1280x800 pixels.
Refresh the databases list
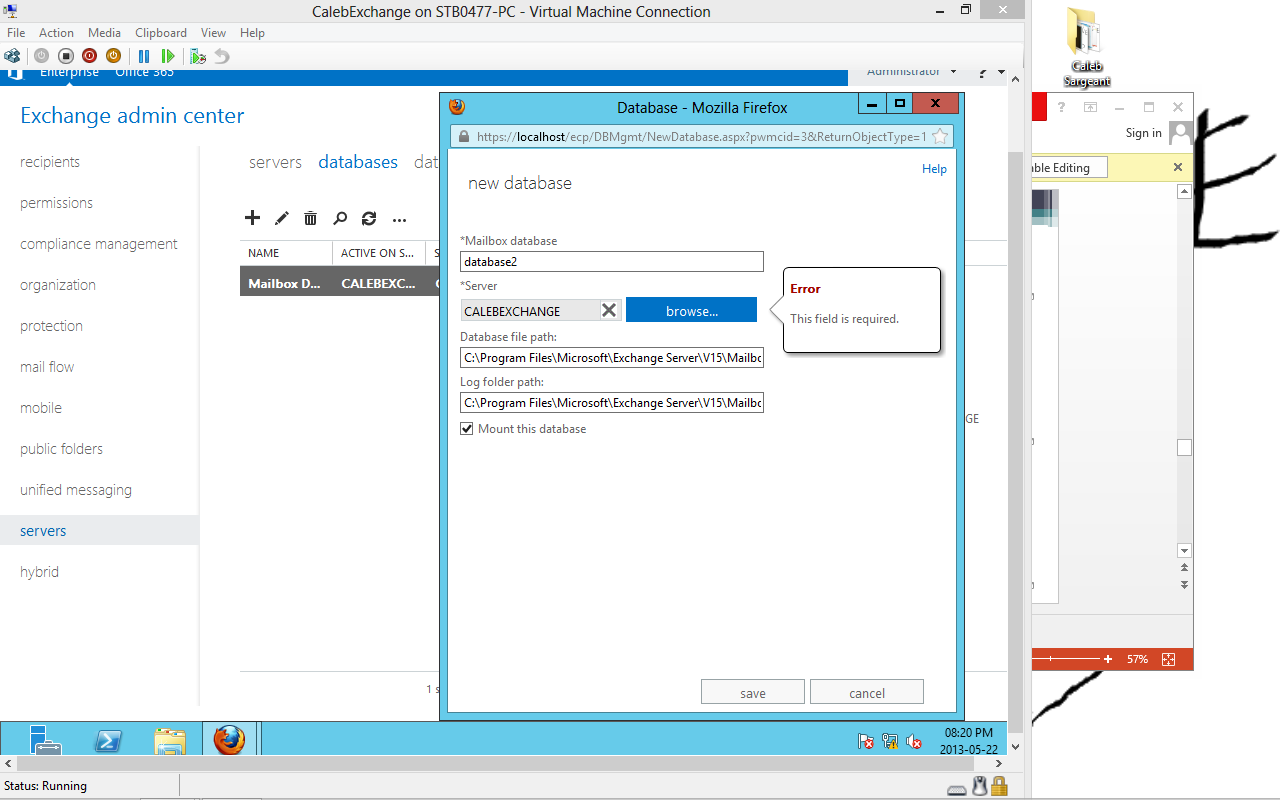(x=369, y=218)
